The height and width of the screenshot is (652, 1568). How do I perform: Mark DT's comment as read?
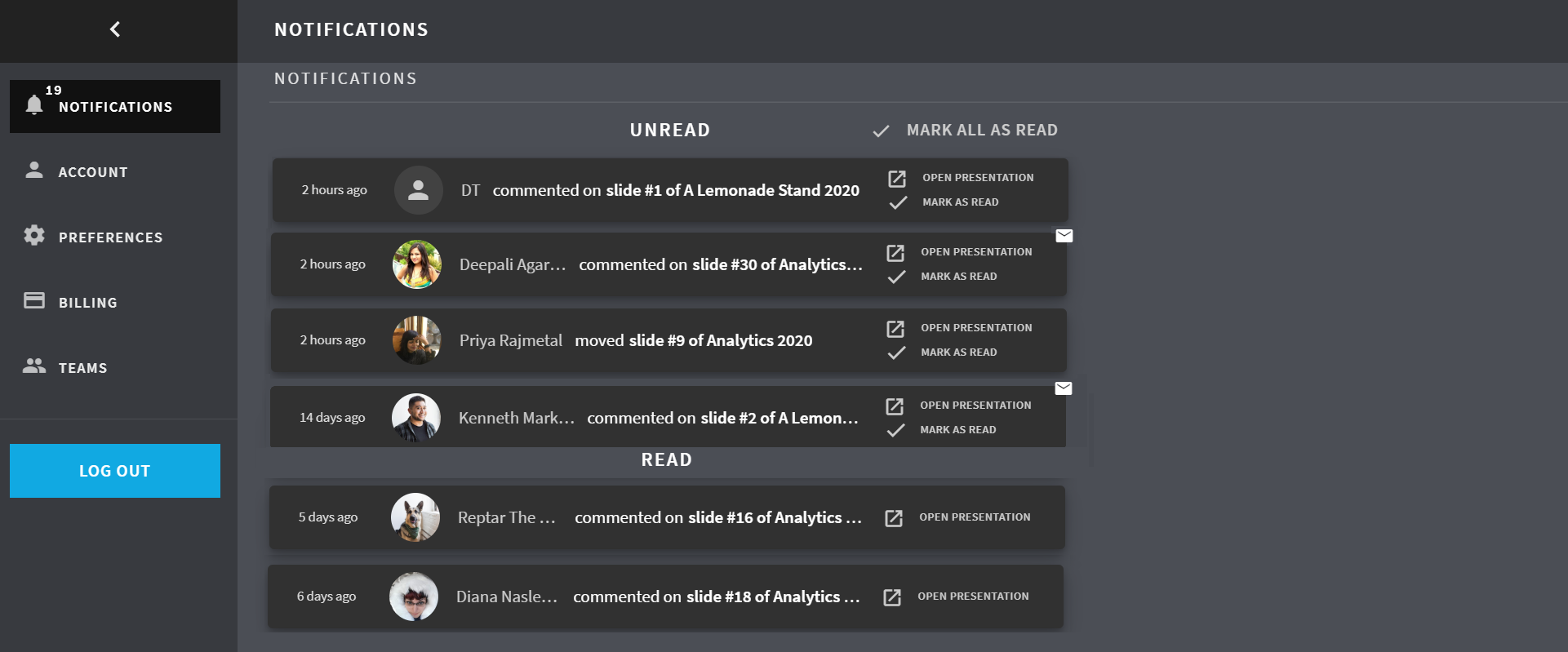(x=961, y=202)
